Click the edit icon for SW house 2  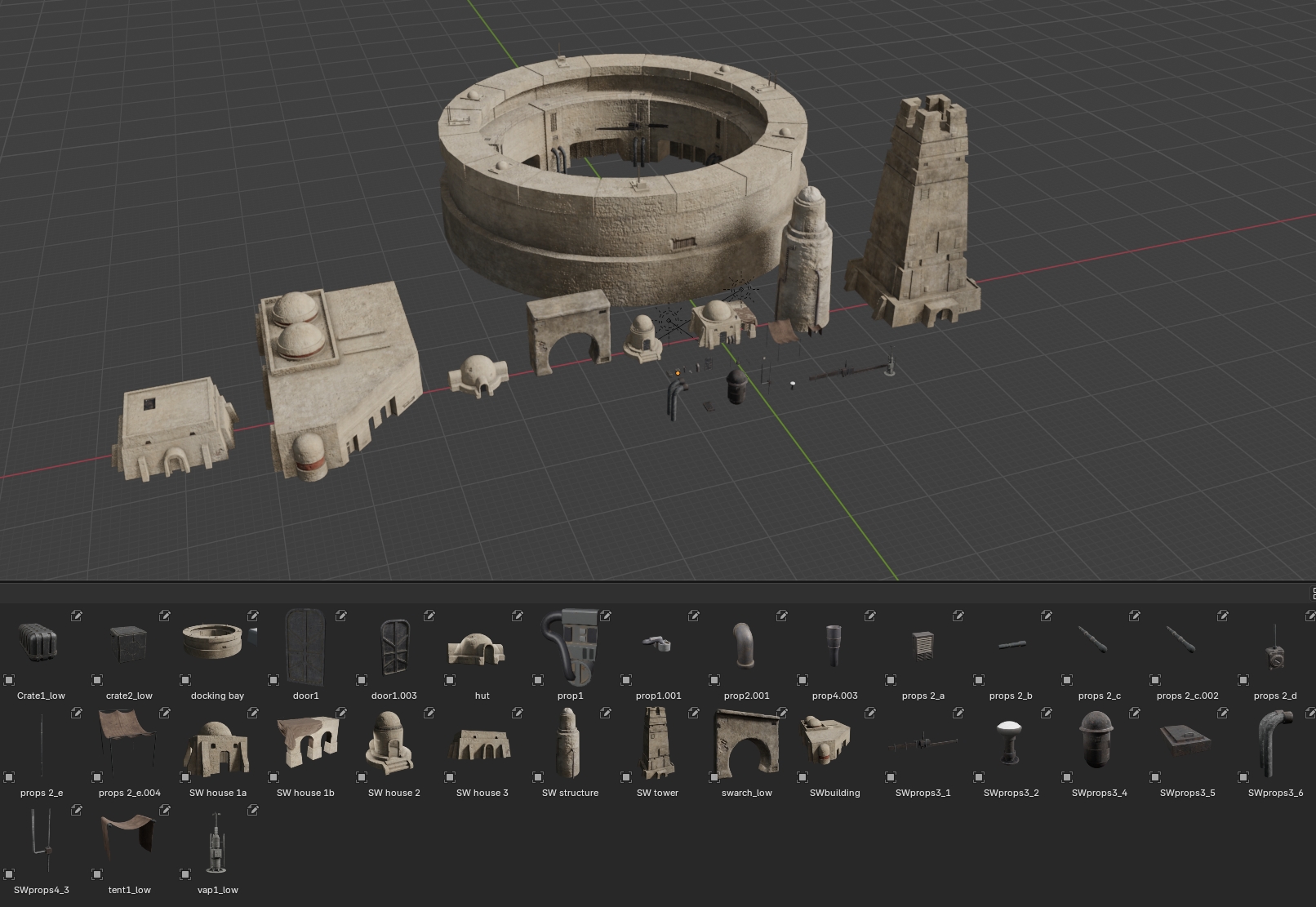coord(429,713)
